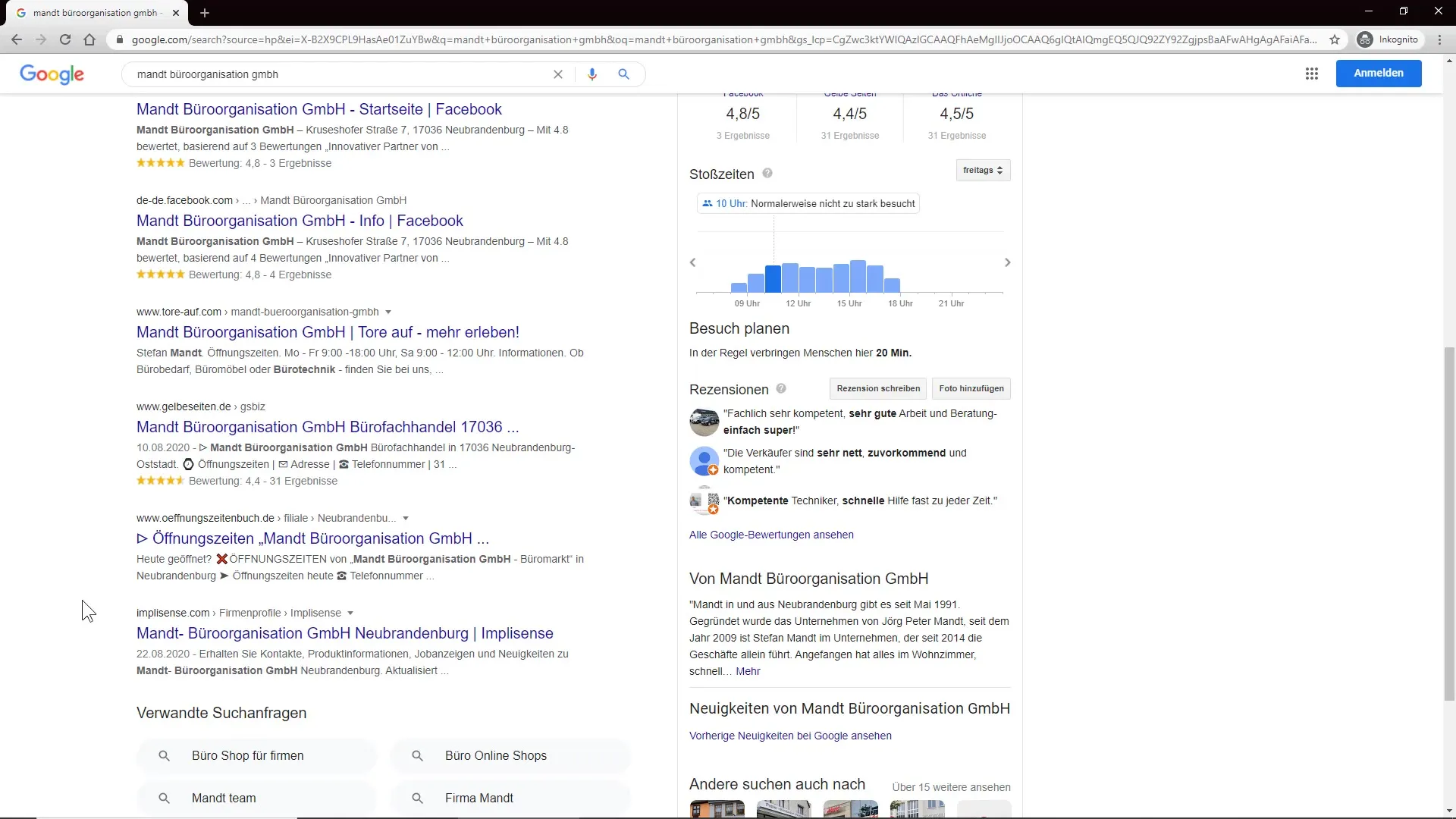Click the 4,4/5 Gelbe Seiten rating
This screenshot has height=819, width=1456.
(x=850, y=114)
